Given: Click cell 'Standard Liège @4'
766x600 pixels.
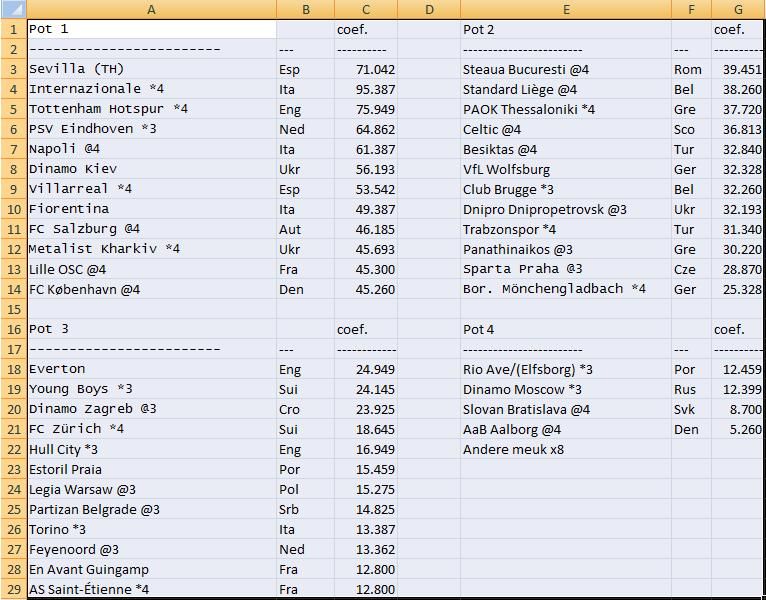Looking at the screenshot, I should pos(566,89).
